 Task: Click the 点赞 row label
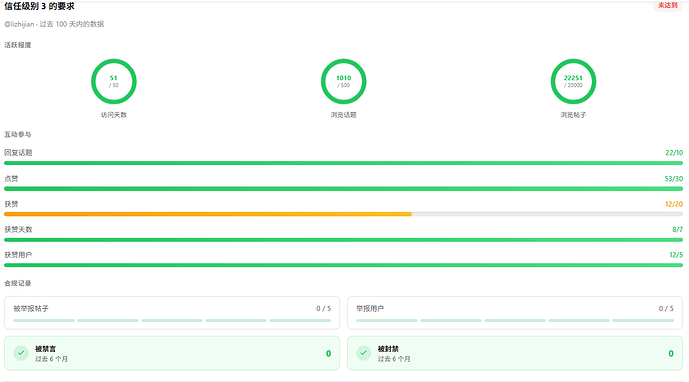[11, 178]
